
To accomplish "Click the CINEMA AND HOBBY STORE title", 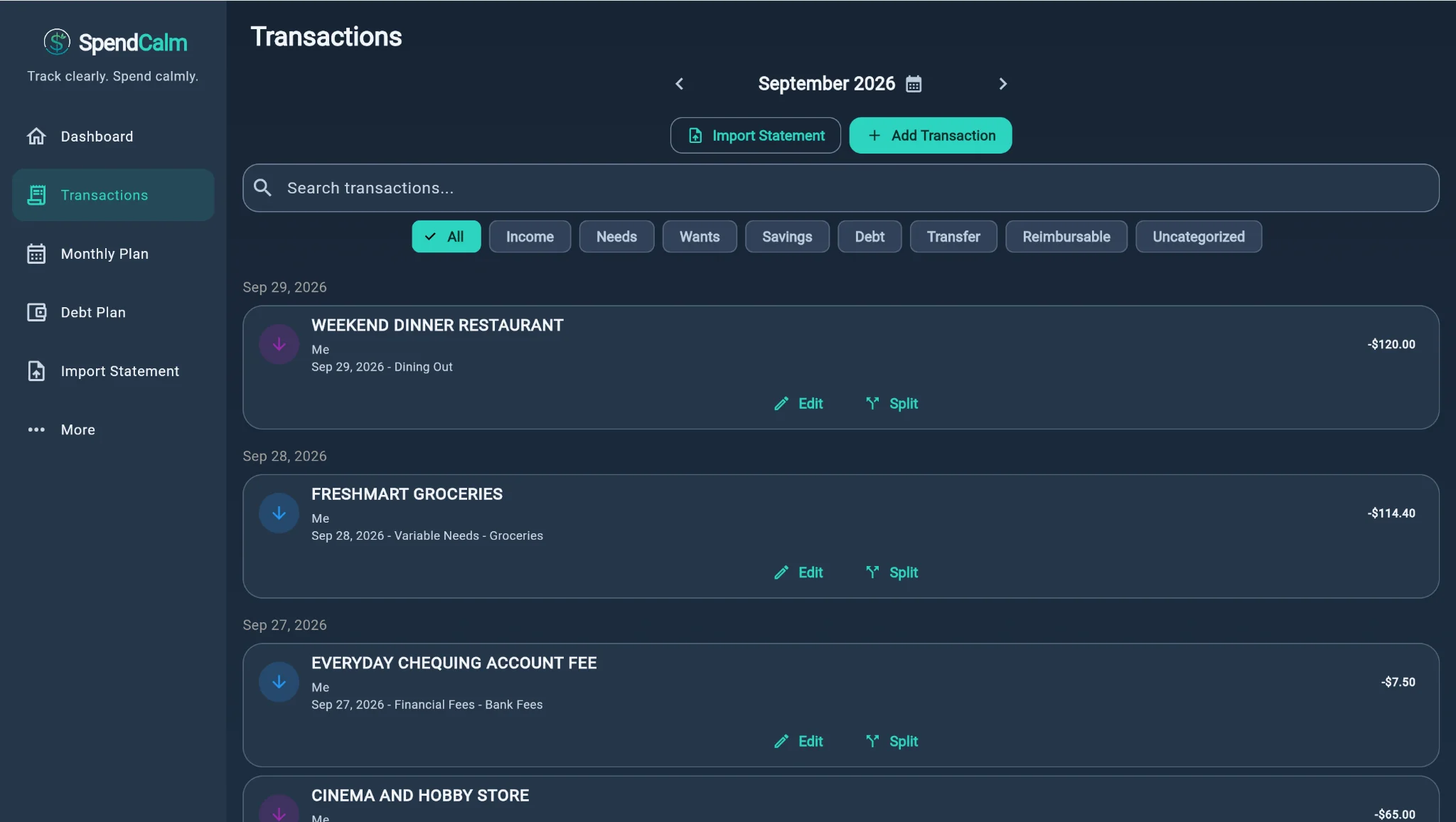I will (420, 796).
